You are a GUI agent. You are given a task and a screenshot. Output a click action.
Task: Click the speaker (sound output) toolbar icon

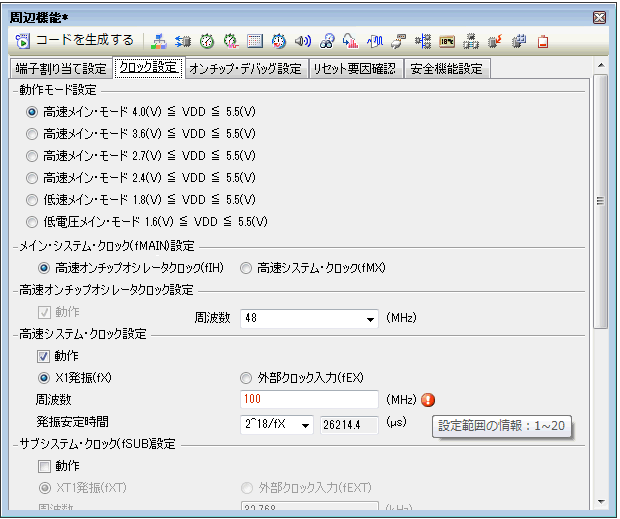(303, 42)
